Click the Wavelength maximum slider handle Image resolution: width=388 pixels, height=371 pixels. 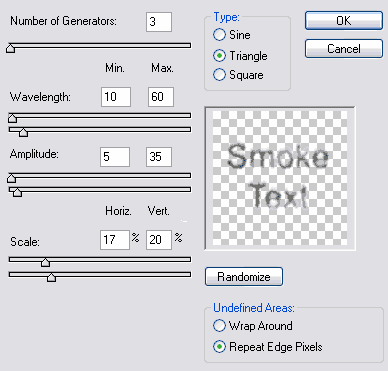(23, 132)
